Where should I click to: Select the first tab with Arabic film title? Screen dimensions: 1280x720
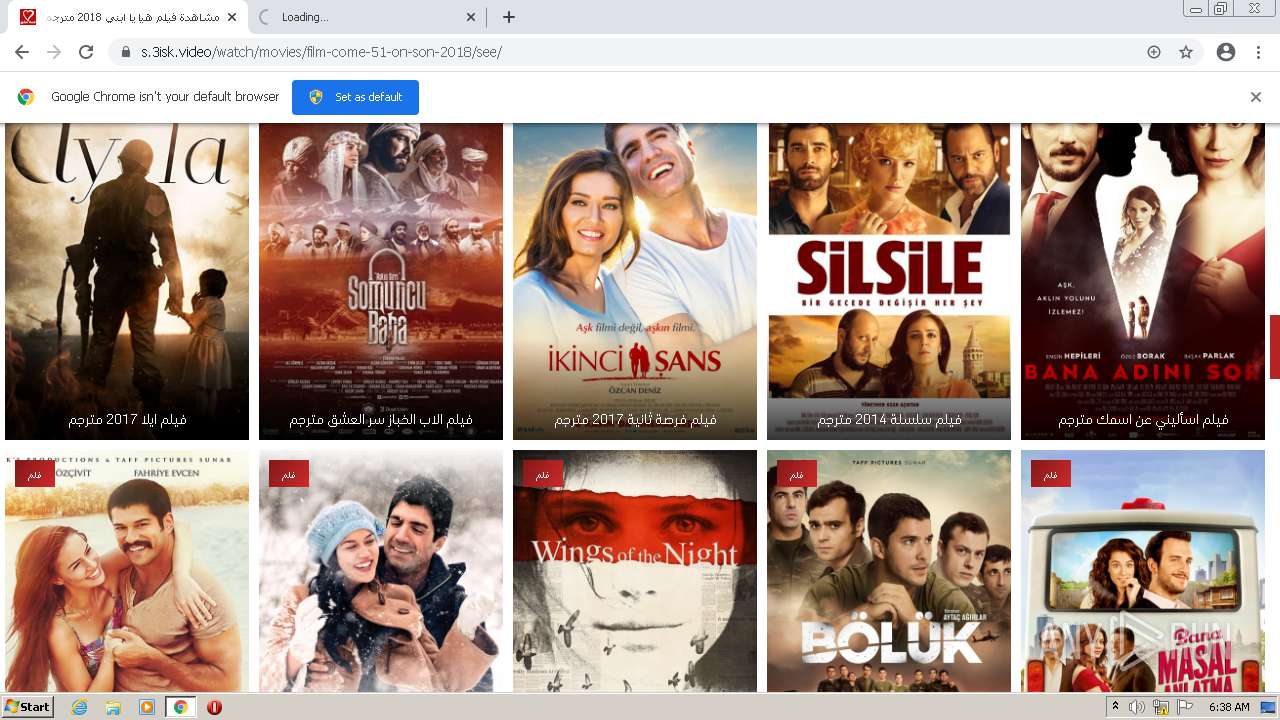click(x=128, y=17)
